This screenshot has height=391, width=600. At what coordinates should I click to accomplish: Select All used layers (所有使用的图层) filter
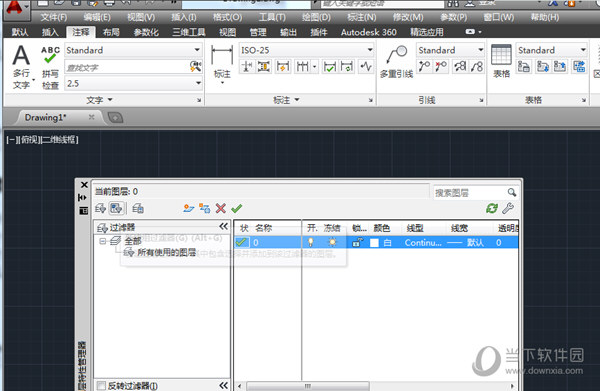point(167,253)
